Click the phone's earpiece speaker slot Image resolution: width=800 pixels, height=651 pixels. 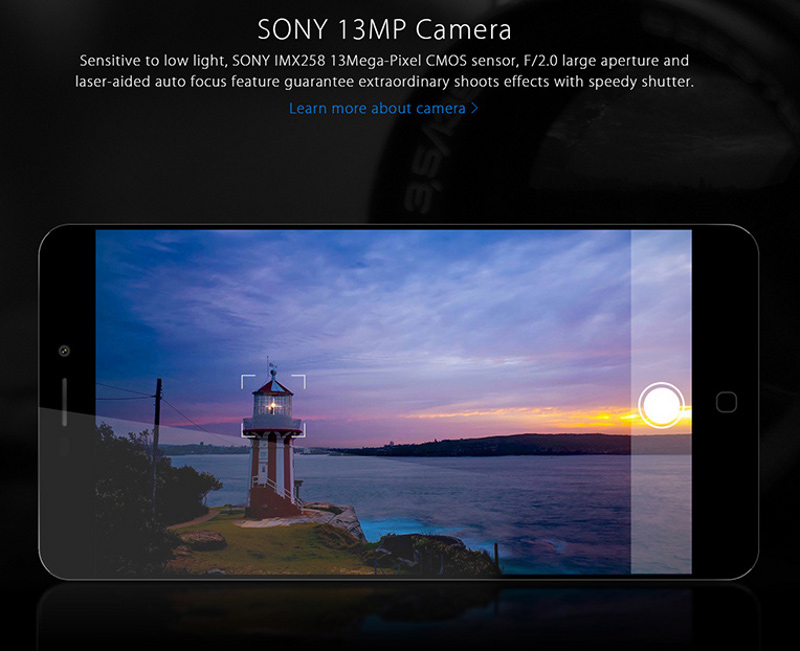(x=64, y=402)
